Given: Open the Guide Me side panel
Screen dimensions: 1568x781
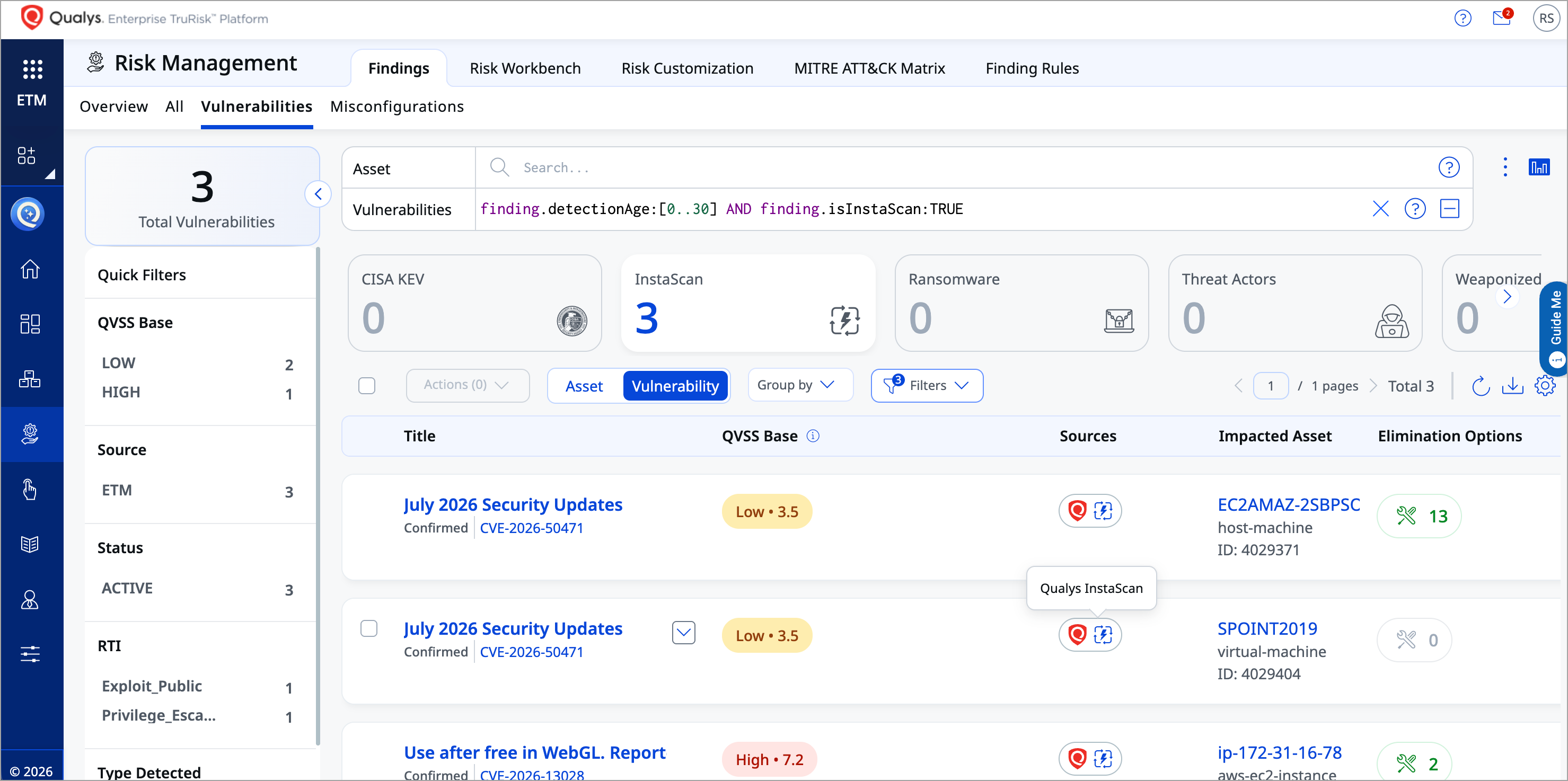Looking at the screenshot, I should point(1555,327).
